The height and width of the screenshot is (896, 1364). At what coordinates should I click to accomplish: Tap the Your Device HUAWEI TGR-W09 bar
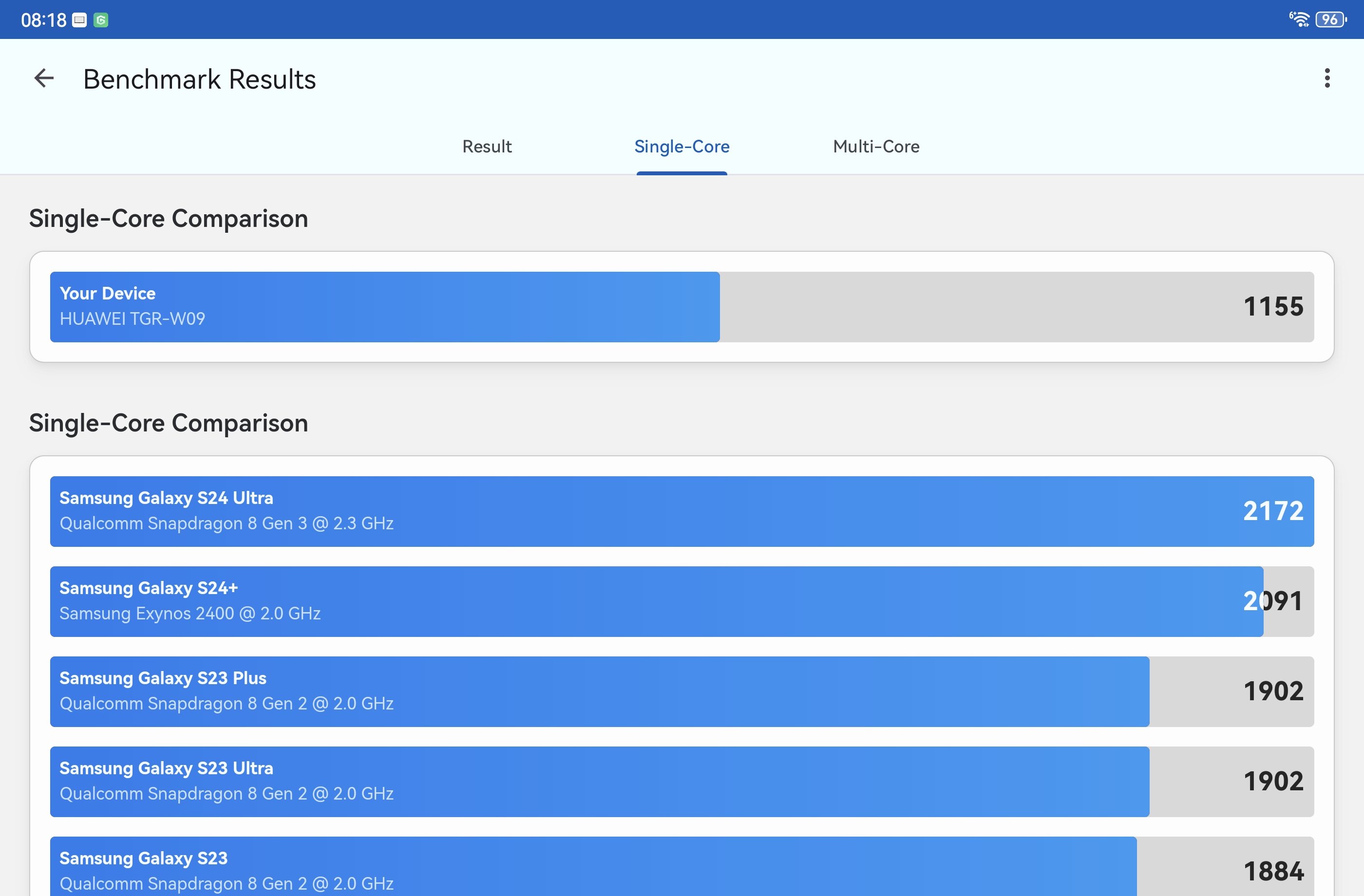coord(682,307)
